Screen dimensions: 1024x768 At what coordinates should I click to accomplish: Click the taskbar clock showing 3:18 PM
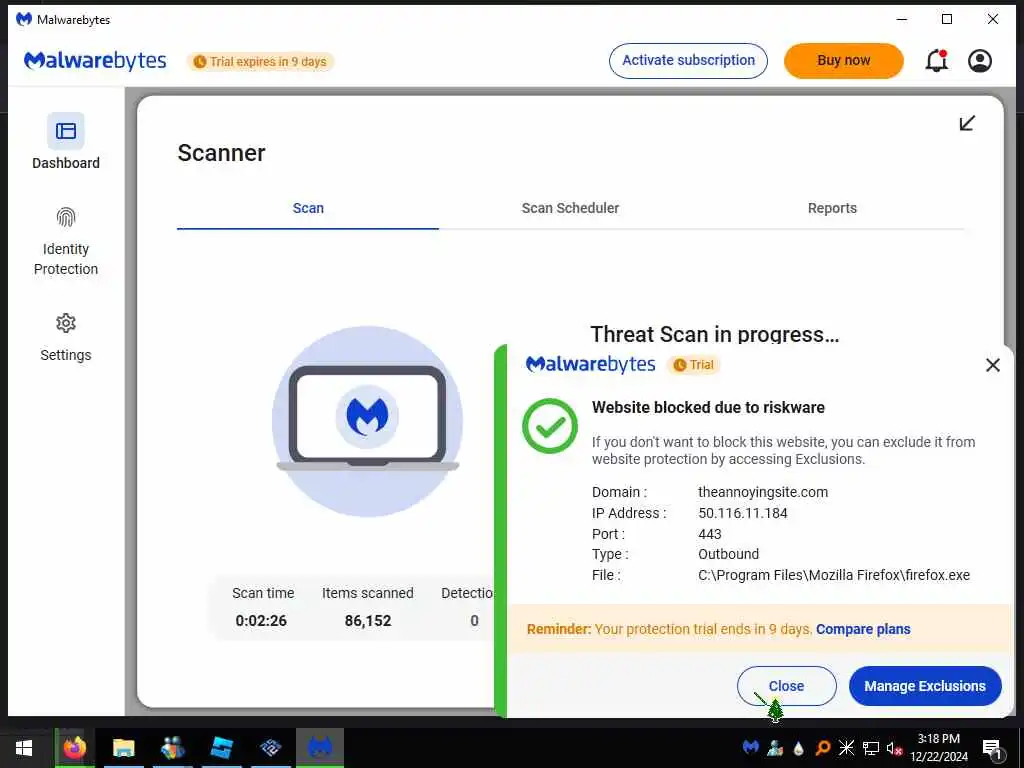point(938,748)
